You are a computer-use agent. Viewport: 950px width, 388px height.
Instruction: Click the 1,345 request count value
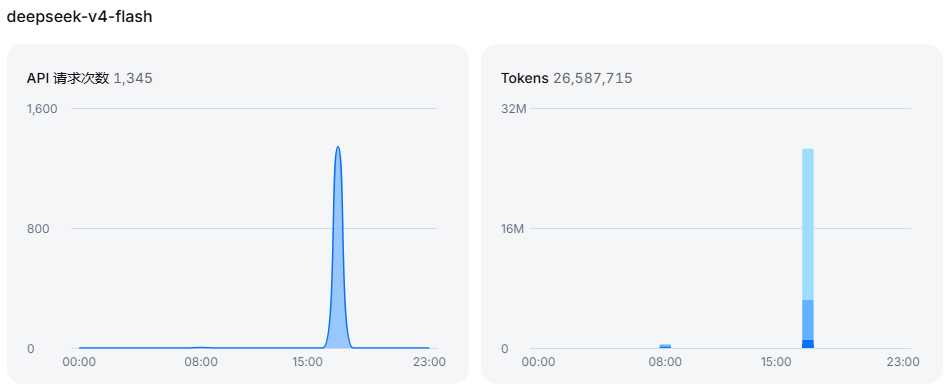coord(133,78)
